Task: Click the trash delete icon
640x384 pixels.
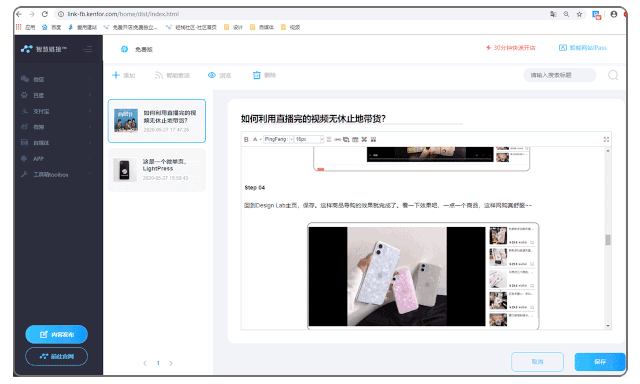Action: pyautogui.click(x=256, y=75)
